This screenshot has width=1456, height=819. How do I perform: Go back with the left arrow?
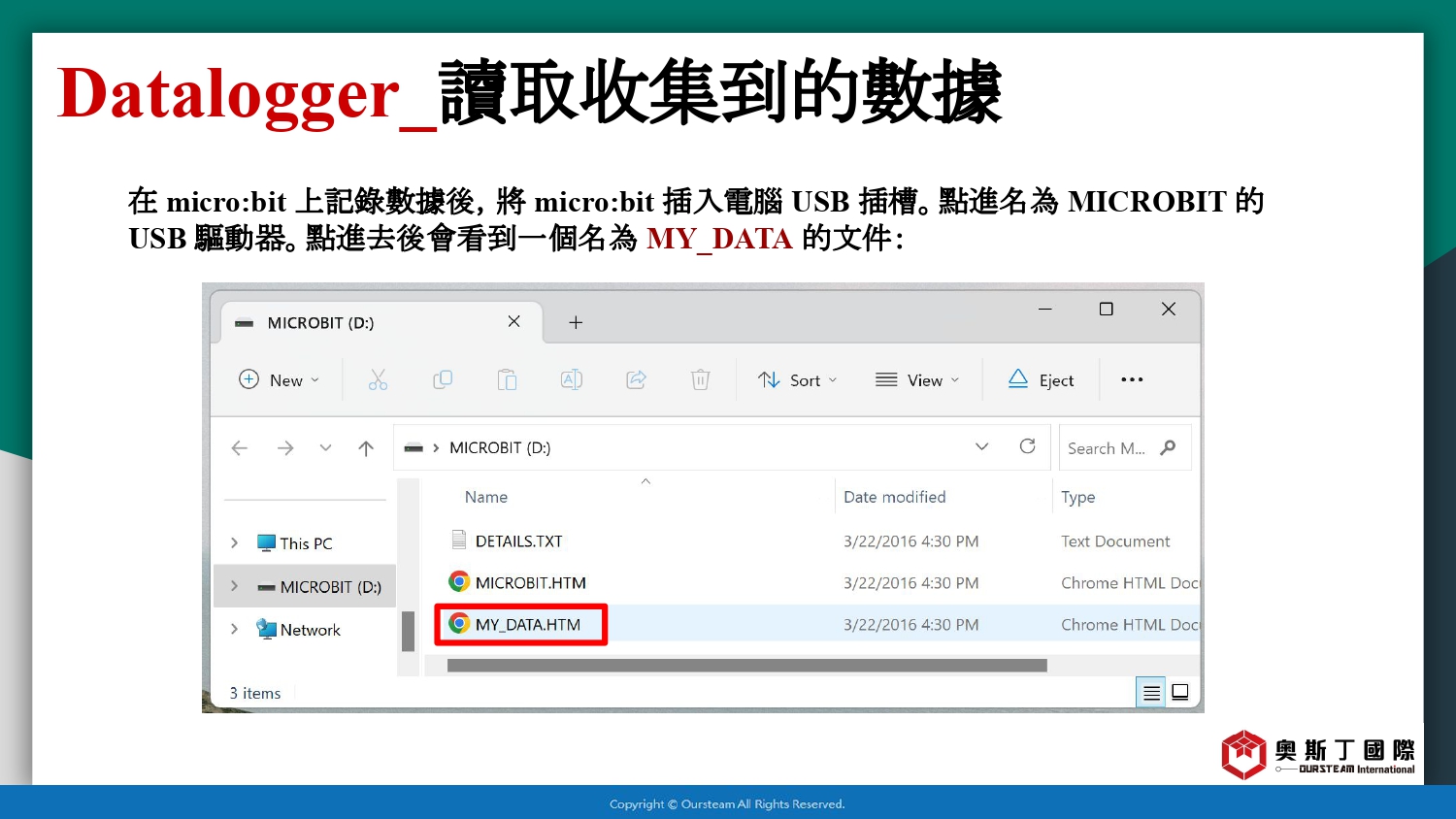(240, 448)
